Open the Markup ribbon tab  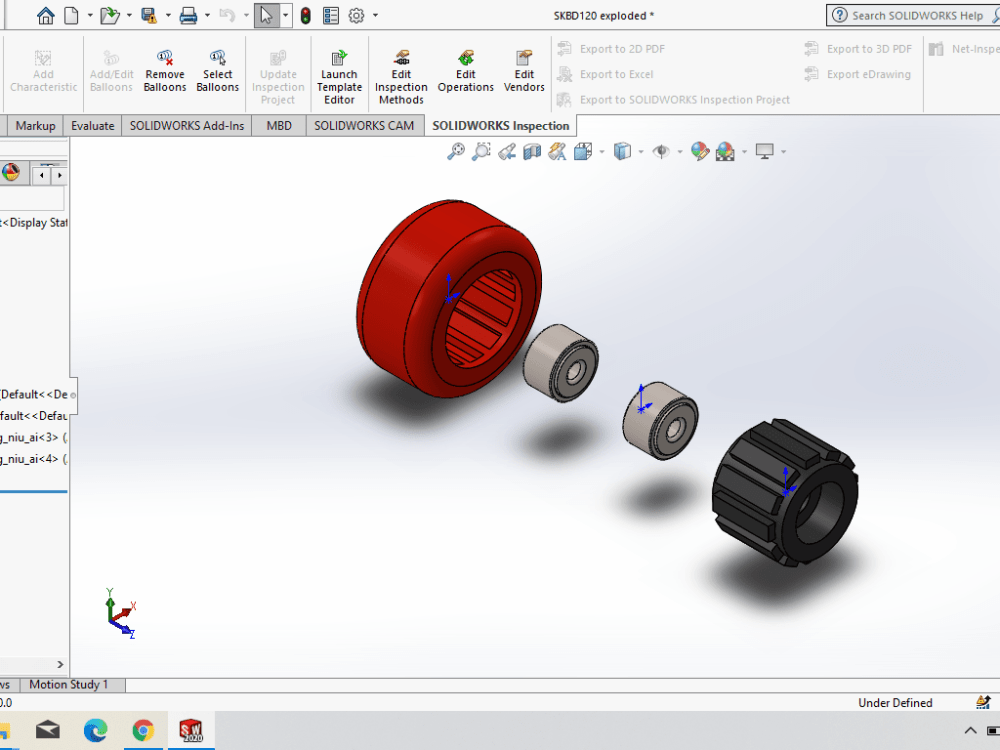pos(35,125)
